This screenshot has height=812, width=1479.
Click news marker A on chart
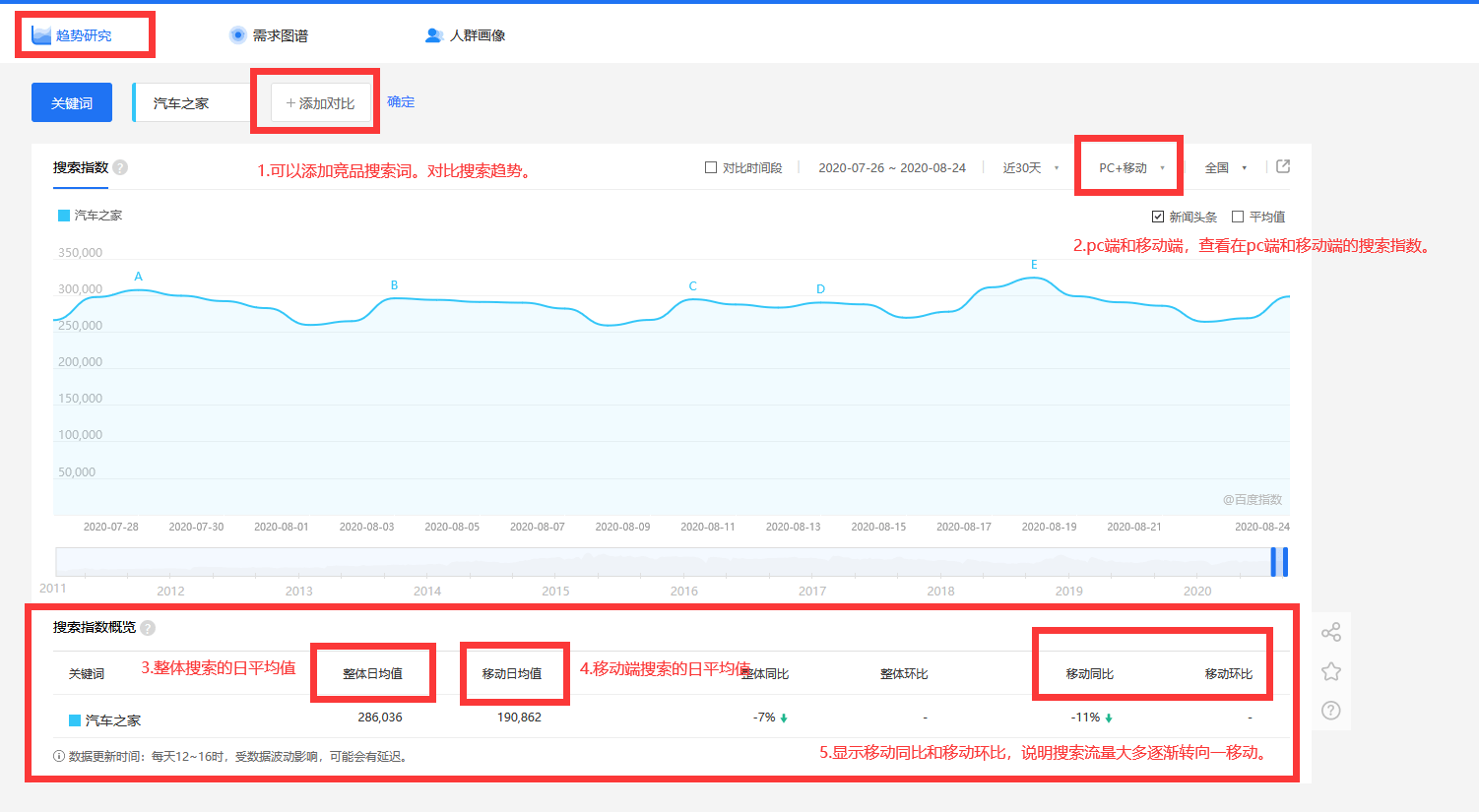point(139,277)
